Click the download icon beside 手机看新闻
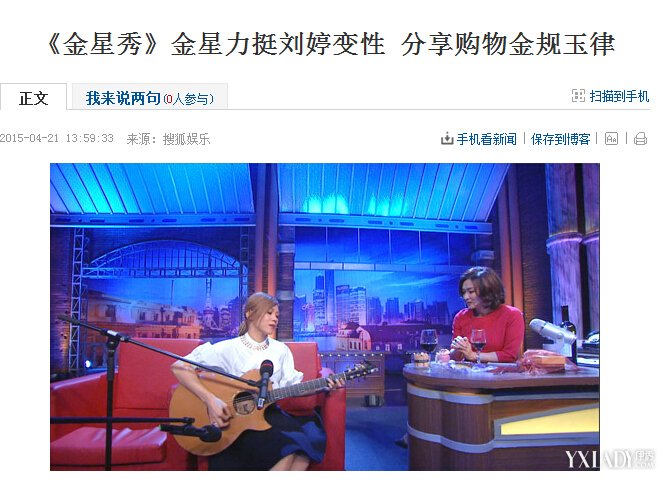This screenshot has height=480, width=667. pyautogui.click(x=447, y=139)
